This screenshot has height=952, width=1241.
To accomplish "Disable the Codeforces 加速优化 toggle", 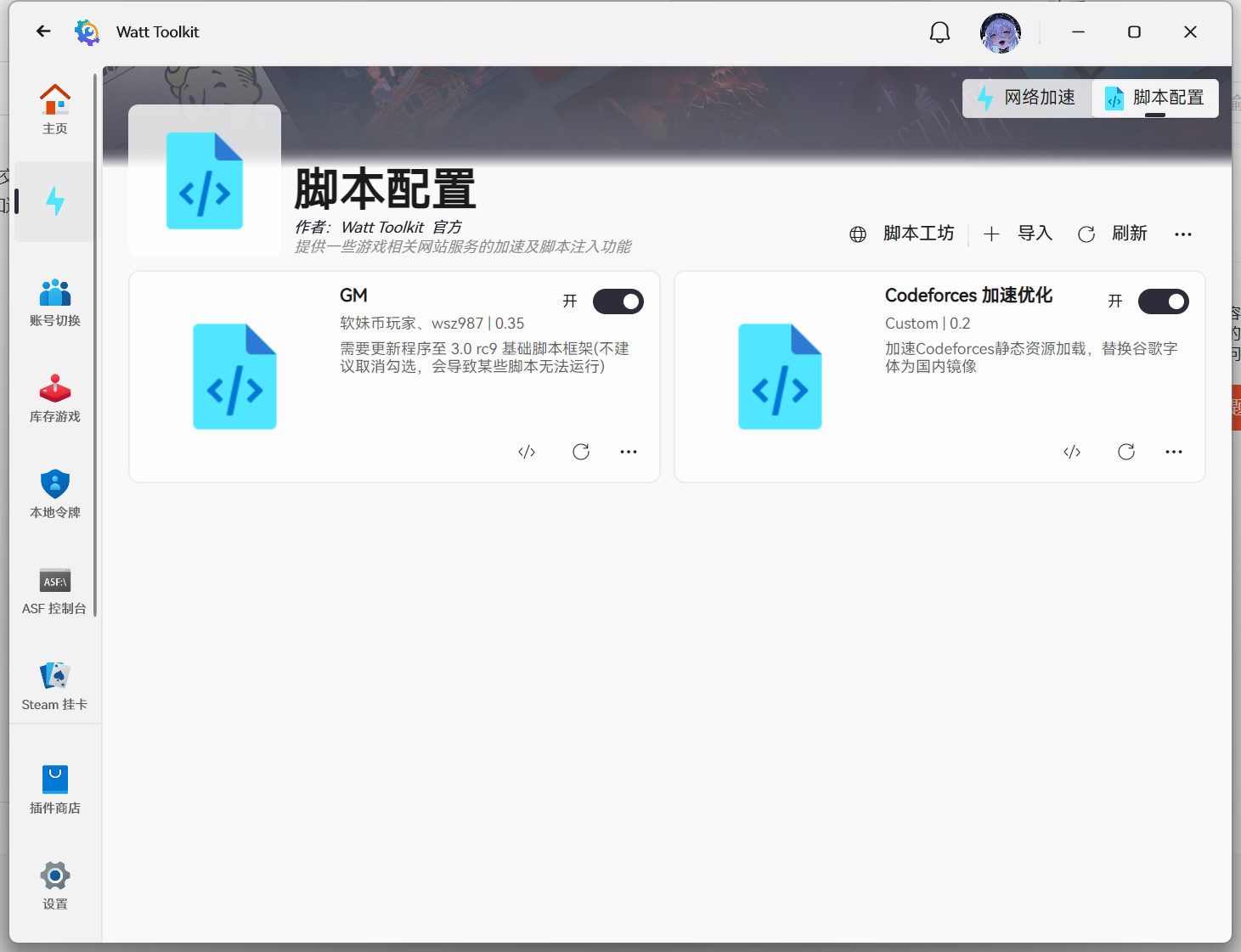I will 1164,301.
